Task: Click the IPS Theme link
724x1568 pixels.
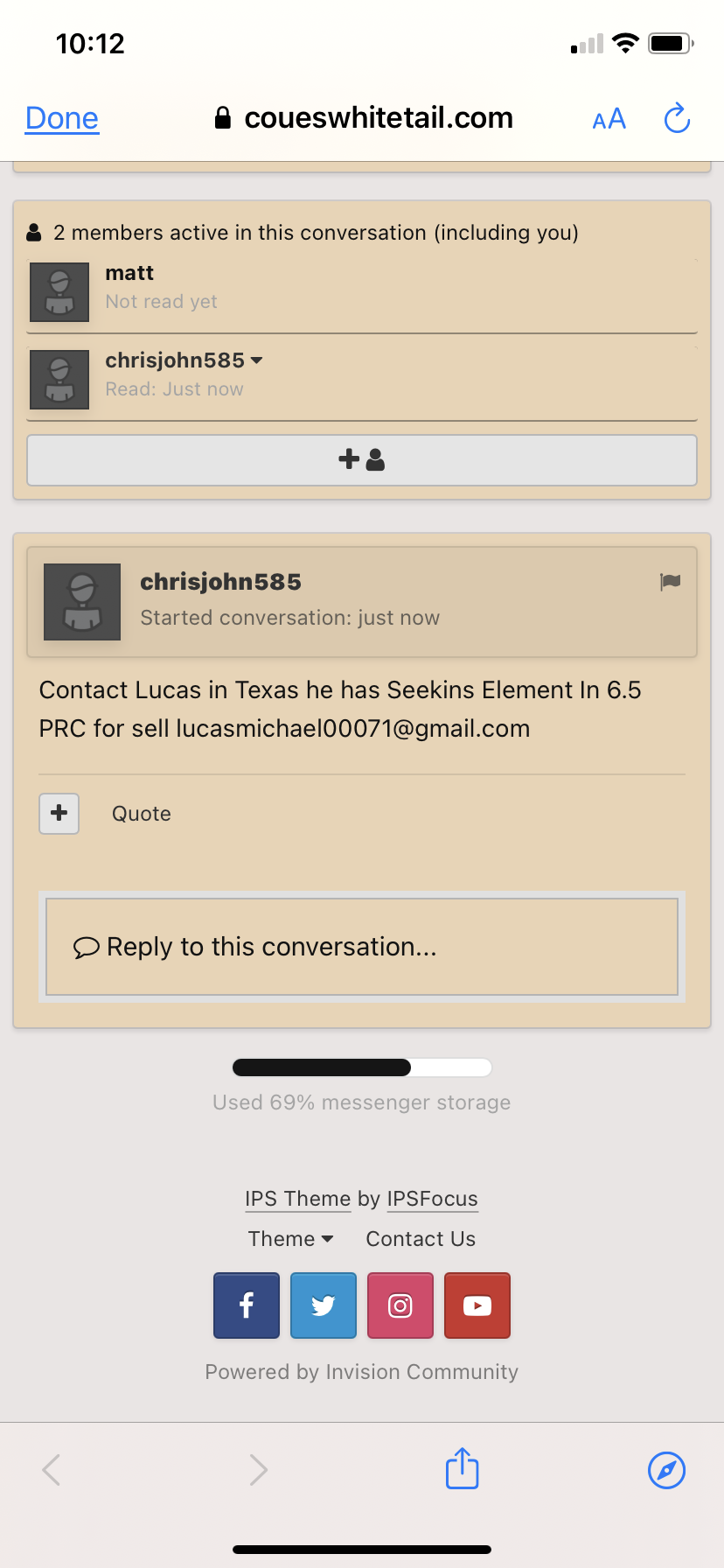Action: pos(298,1199)
